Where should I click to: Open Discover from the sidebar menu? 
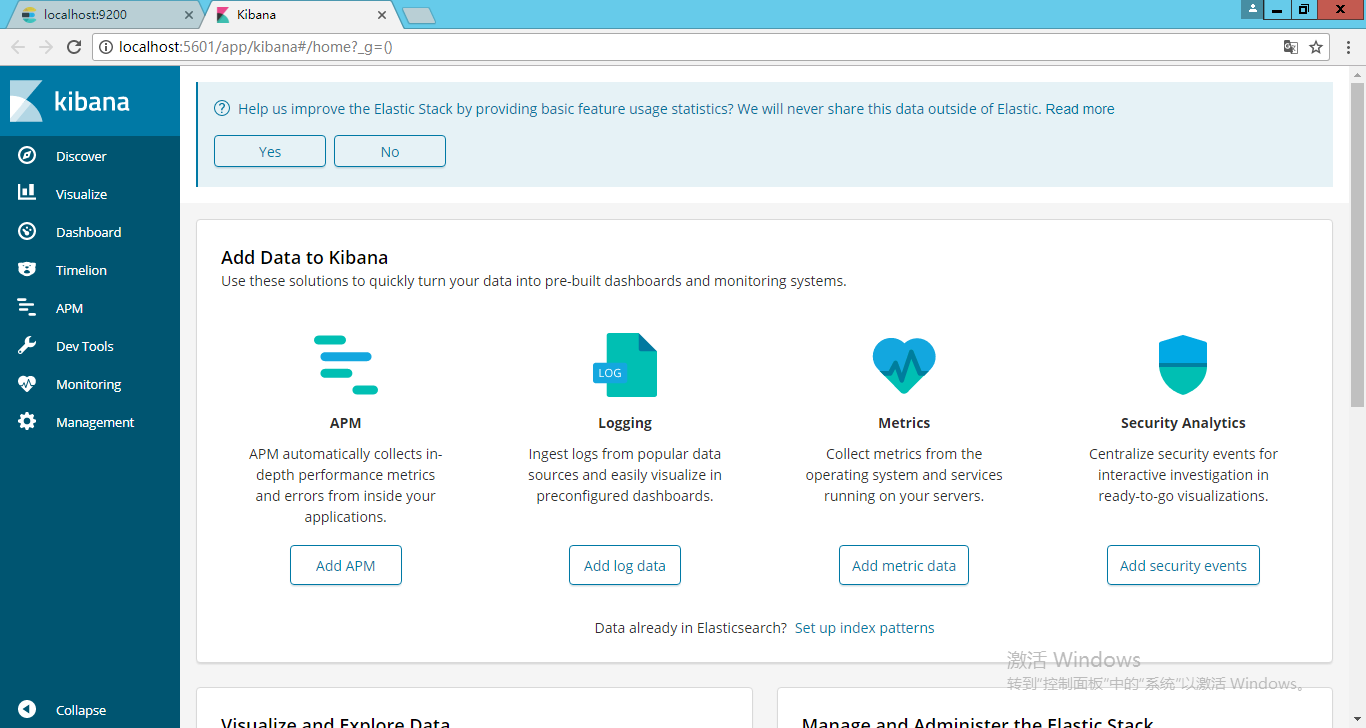(81, 156)
